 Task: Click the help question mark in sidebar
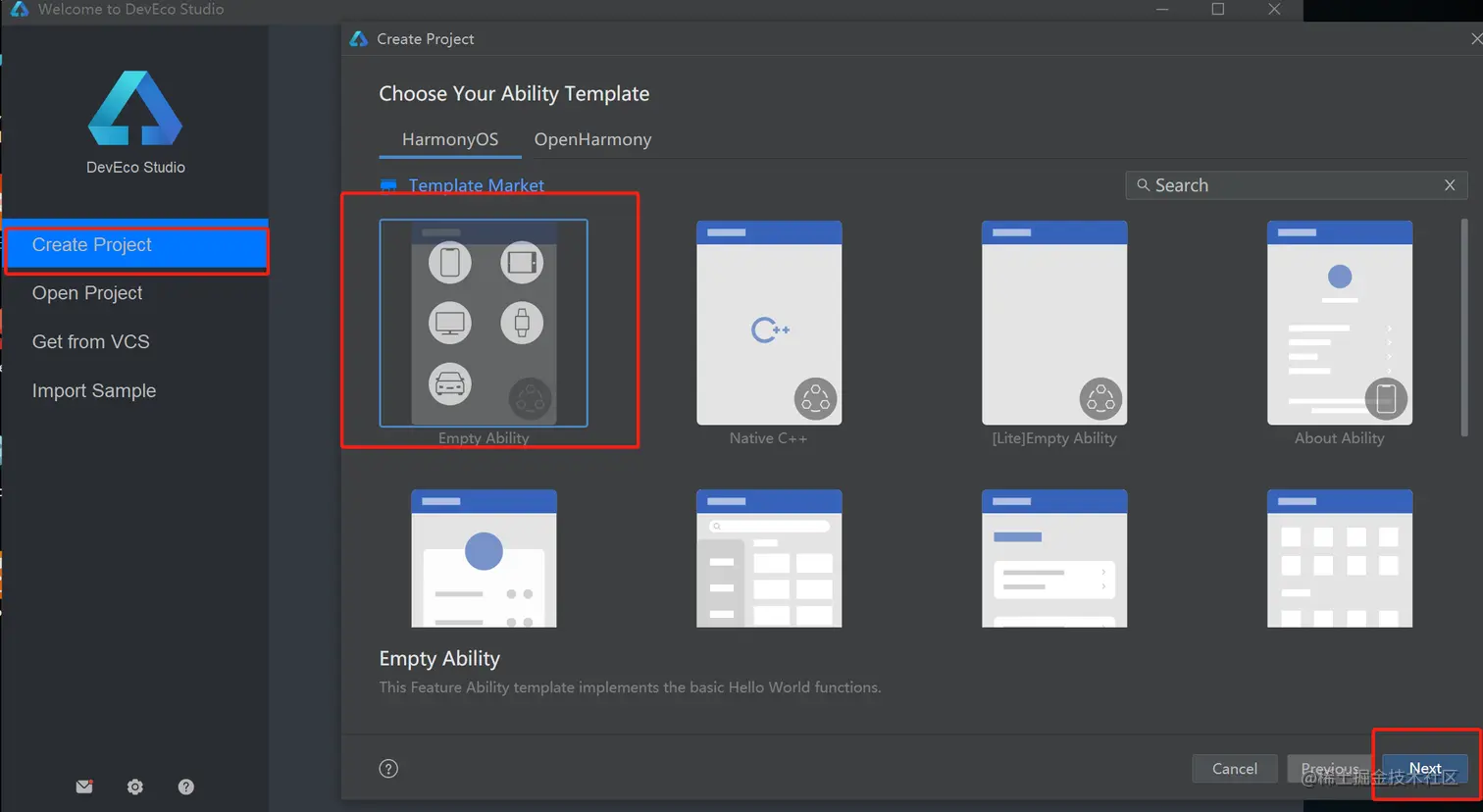tap(186, 787)
